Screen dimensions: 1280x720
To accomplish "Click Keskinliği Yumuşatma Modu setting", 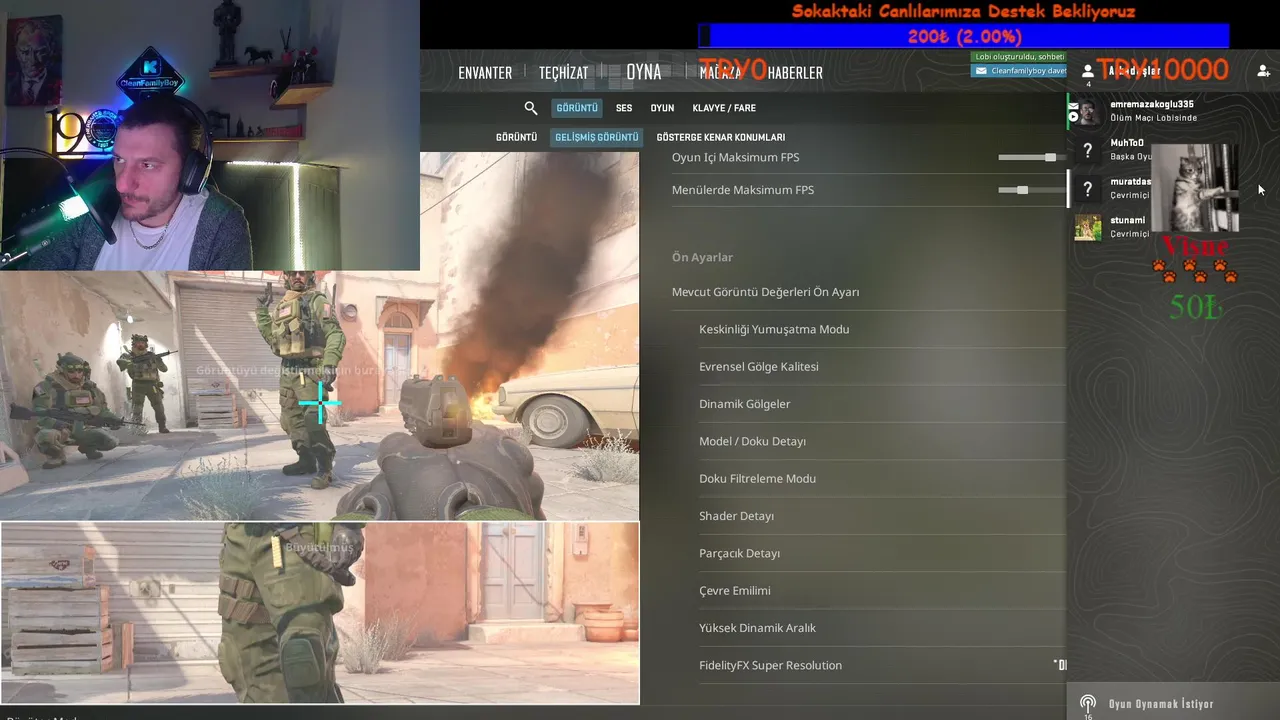I will tap(882, 329).
